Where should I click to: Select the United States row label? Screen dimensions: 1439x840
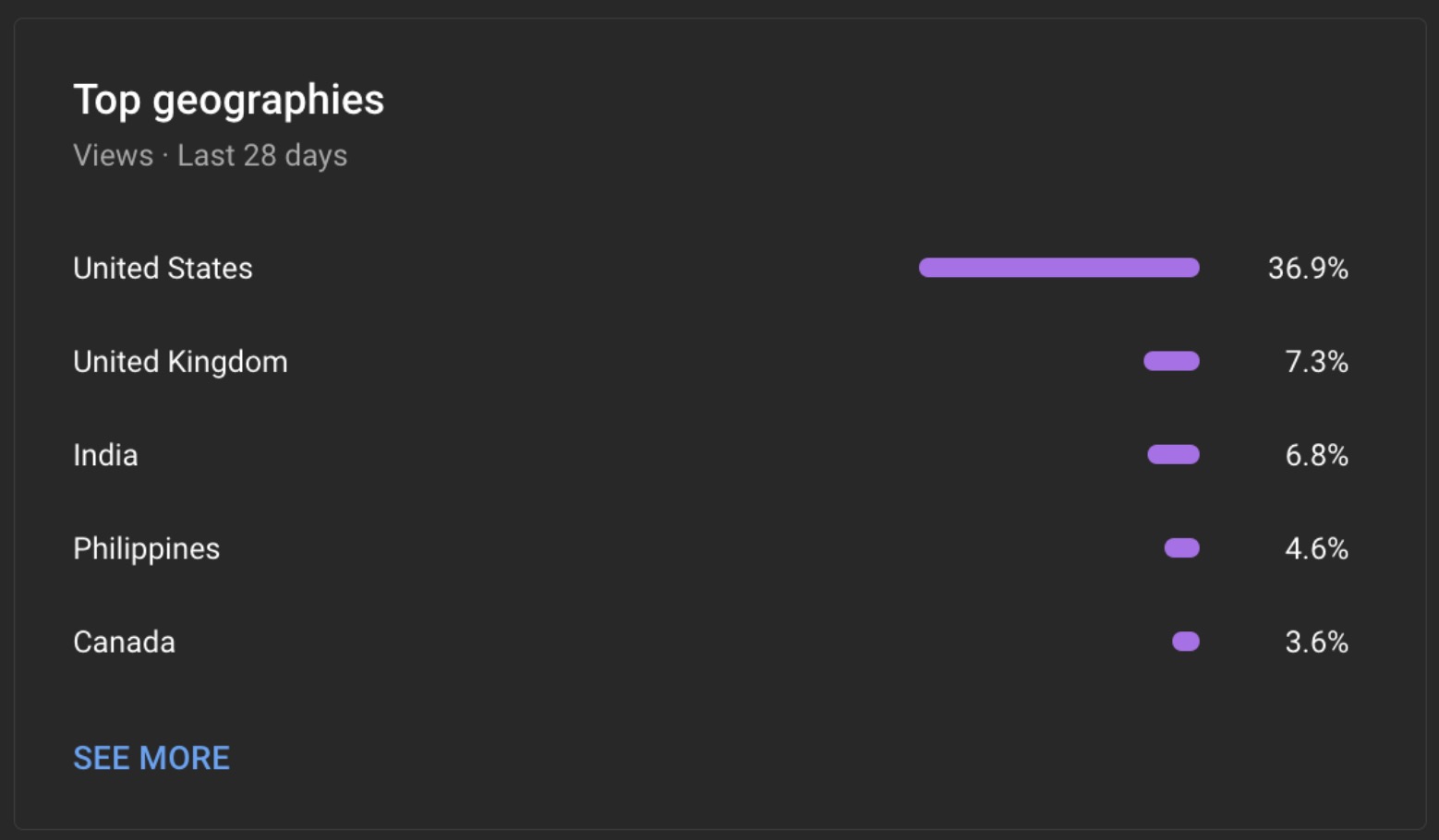point(163,268)
